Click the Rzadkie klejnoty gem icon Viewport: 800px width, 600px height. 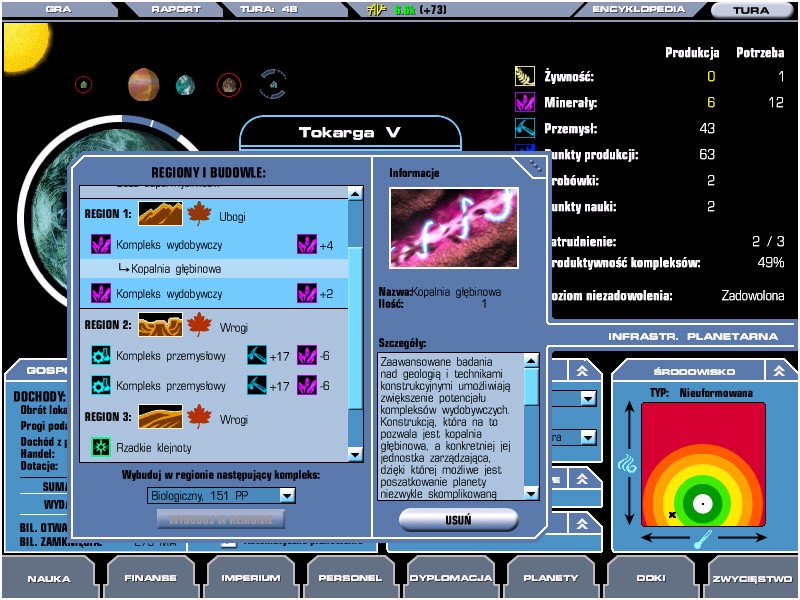(x=100, y=446)
